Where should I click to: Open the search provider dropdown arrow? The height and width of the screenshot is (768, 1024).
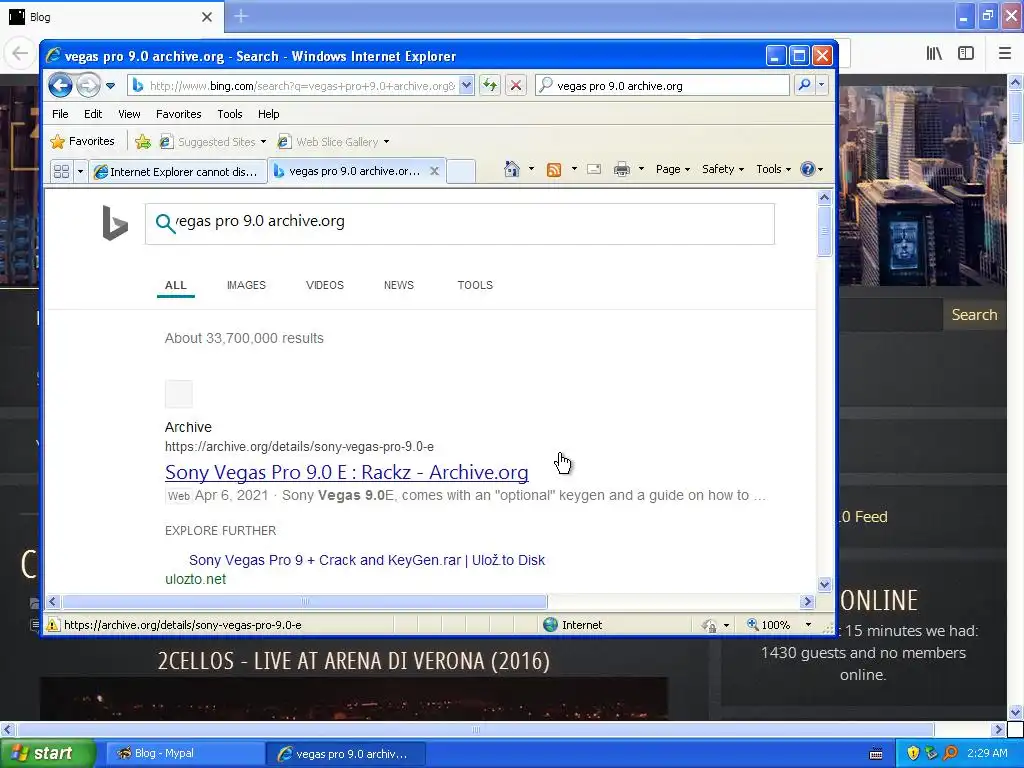(822, 85)
